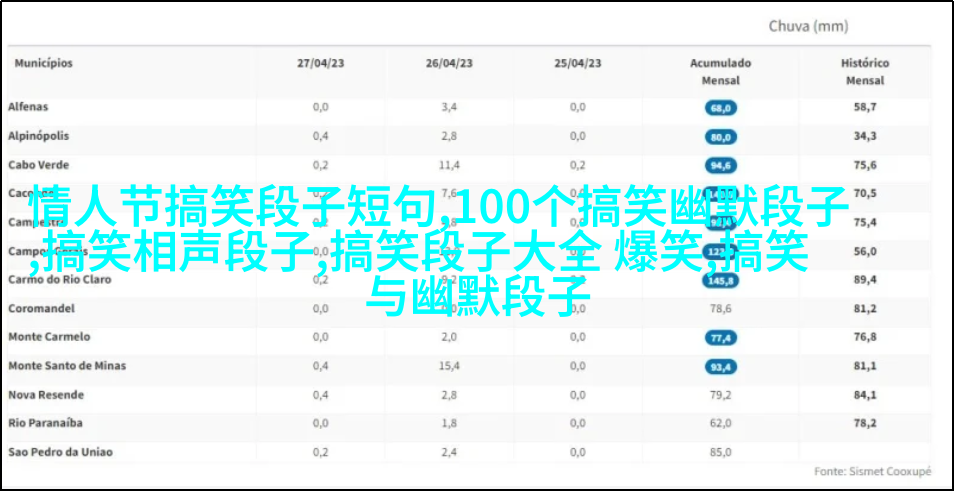Click the cyan Chinese overlay caption text
The height and width of the screenshot is (491, 954).
[x=440, y=240]
